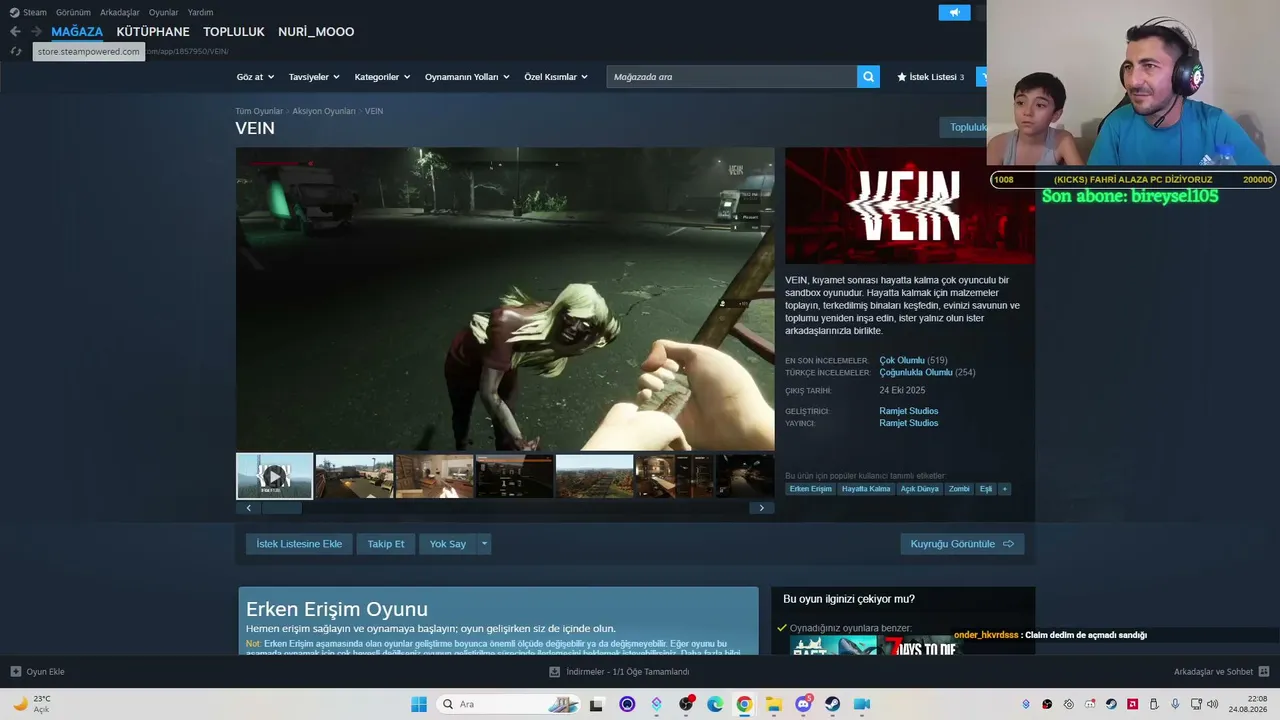Open the Windows Start menu
The image size is (1280, 720).
[x=419, y=704]
